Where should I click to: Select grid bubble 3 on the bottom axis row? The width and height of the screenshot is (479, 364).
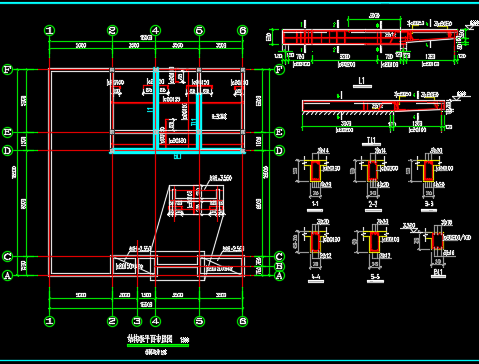click(137, 321)
